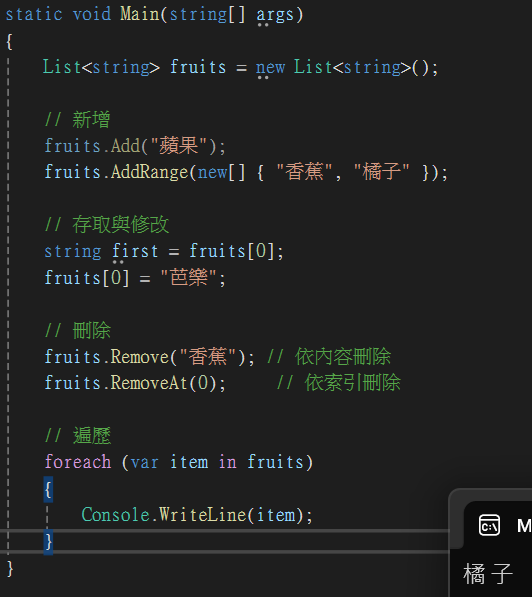Click the "芭樂" string literal
The width and height of the screenshot is (532, 597).
[x=188, y=278]
